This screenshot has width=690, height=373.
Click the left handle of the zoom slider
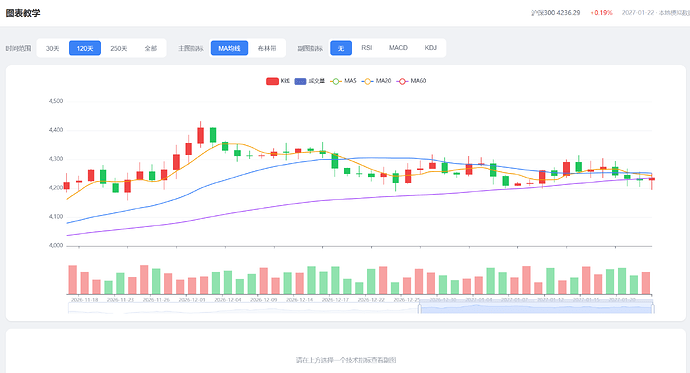point(419,308)
